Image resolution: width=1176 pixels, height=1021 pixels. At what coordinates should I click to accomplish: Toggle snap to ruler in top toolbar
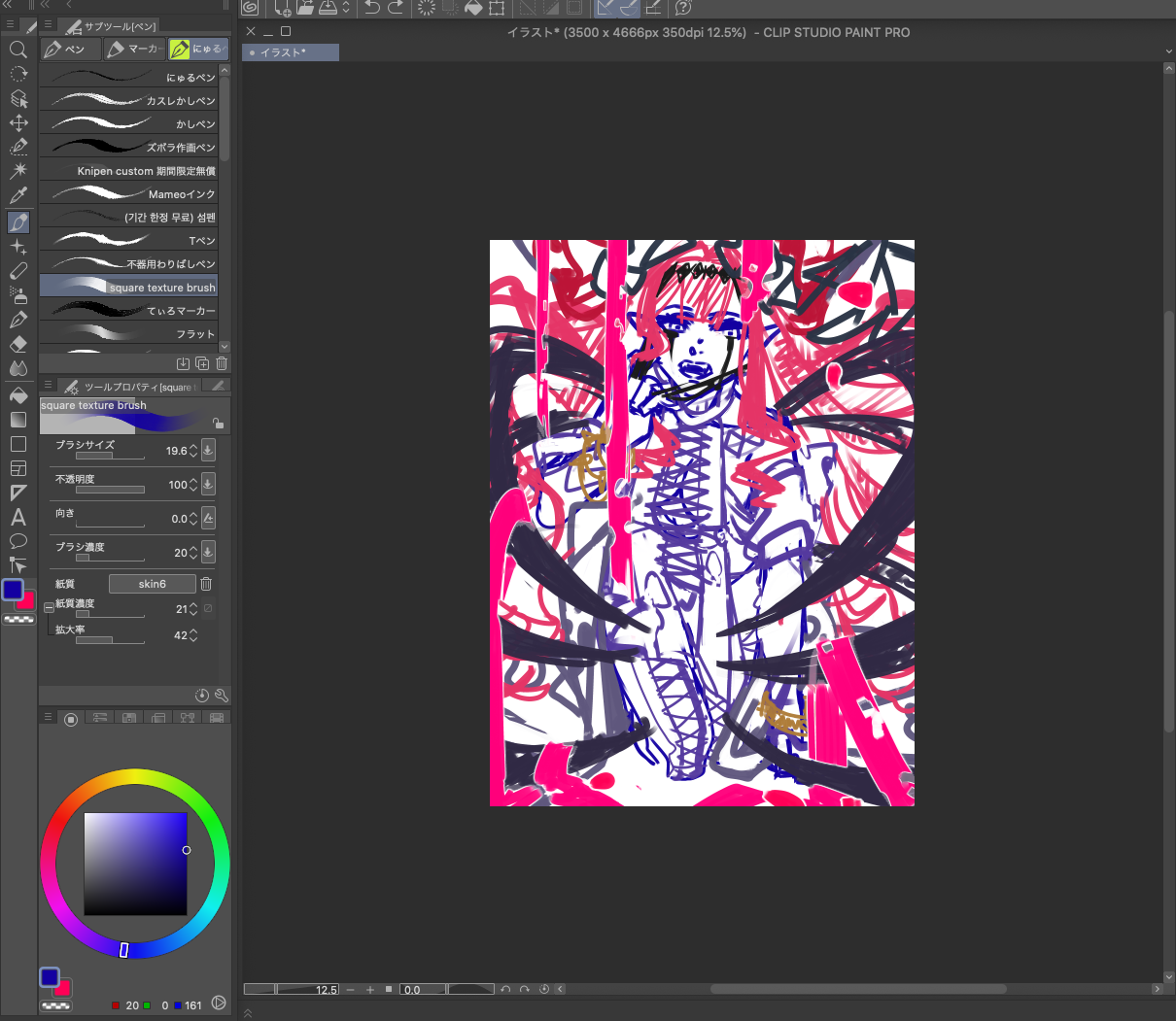coord(605,9)
